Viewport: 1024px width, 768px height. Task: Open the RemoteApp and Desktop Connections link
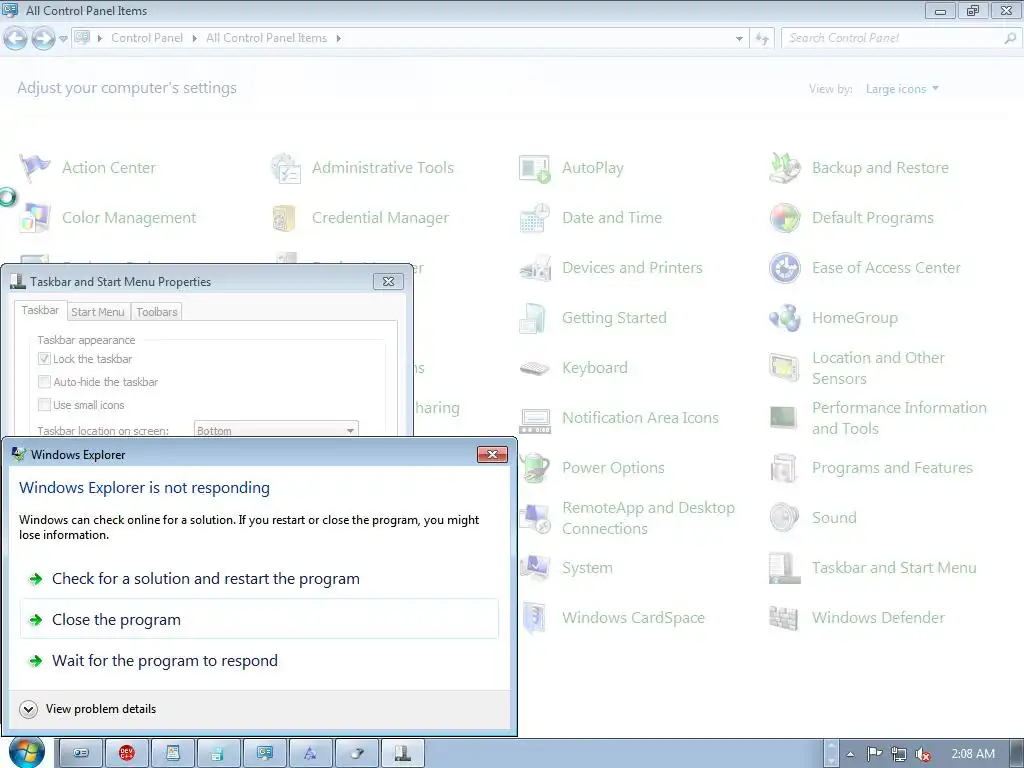tap(648, 519)
